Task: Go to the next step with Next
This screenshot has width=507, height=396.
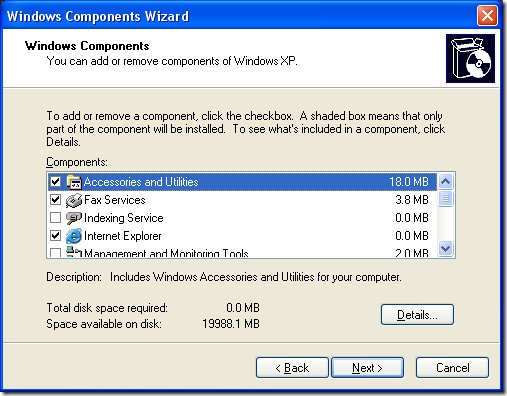Action: coord(367,368)
